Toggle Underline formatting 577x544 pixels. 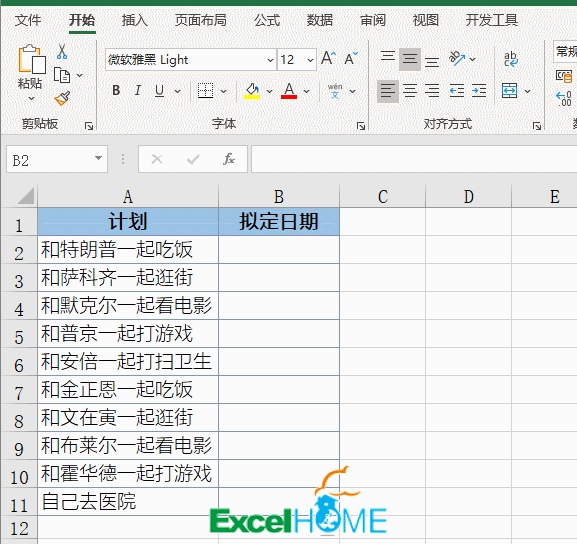click(159, 90)
